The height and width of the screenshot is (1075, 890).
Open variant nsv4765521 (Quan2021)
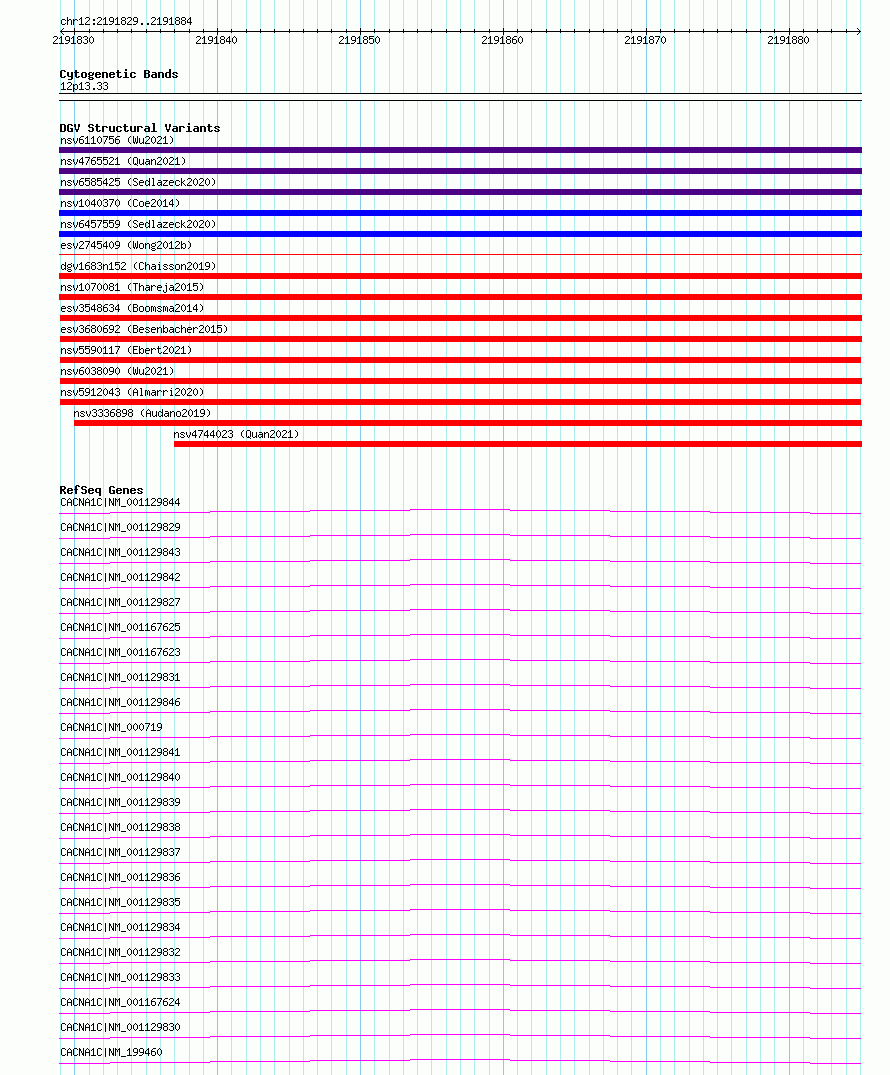(x=123, y=161)
